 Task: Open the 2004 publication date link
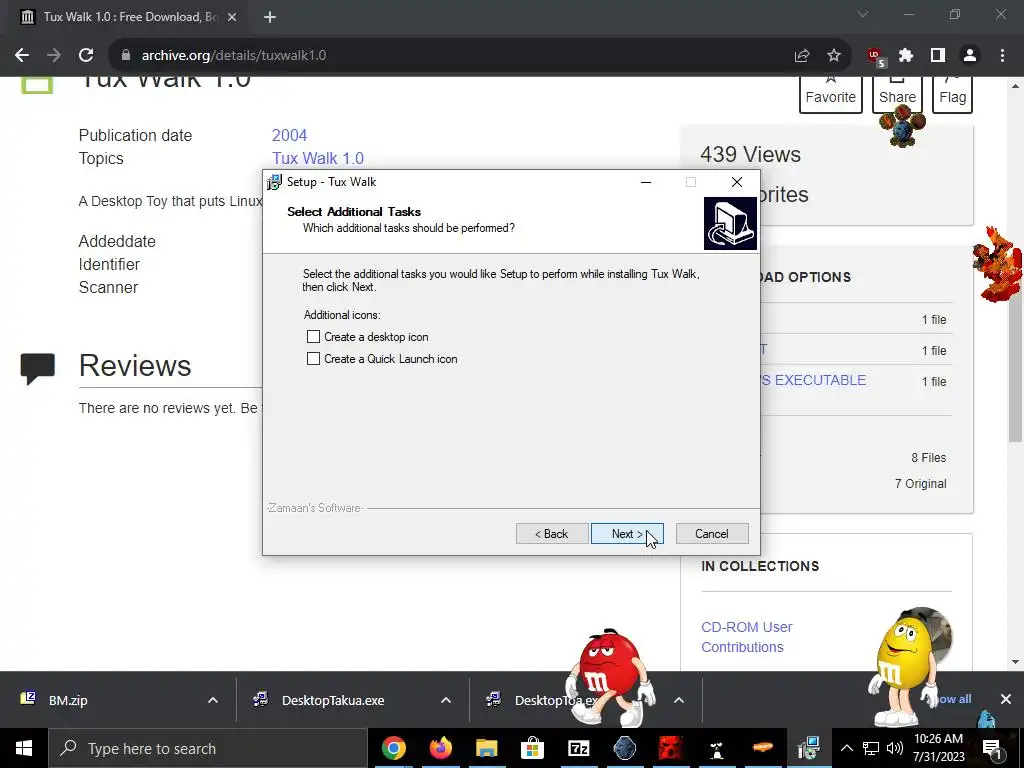(x=289, y=135)
